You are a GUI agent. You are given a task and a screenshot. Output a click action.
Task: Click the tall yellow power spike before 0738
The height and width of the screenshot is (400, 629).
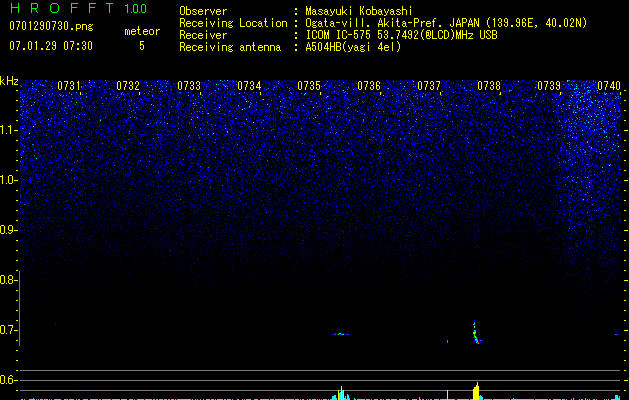(476, 391)
